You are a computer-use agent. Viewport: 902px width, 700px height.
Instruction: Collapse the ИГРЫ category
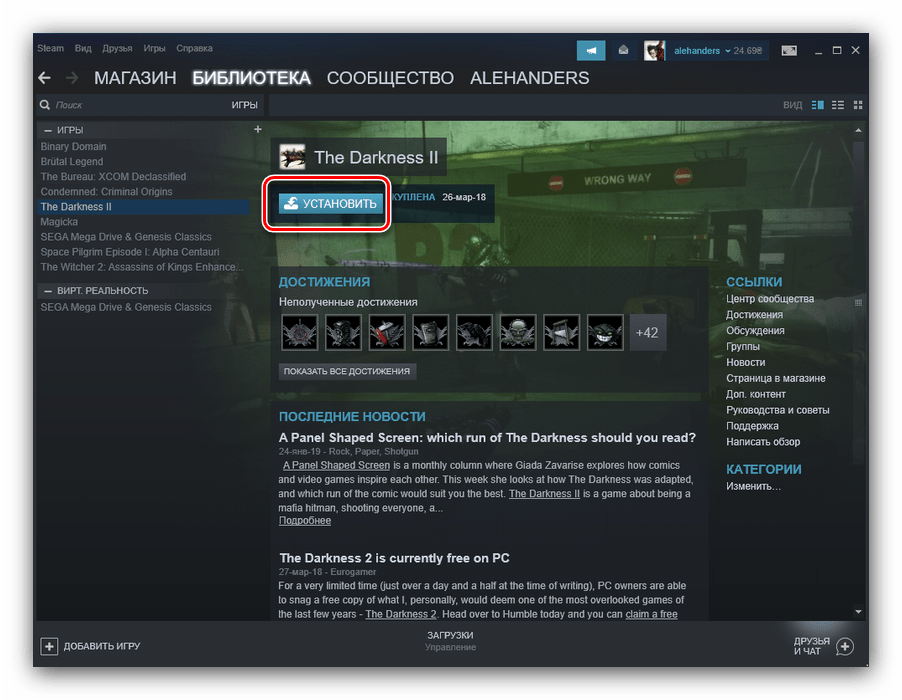48,130
